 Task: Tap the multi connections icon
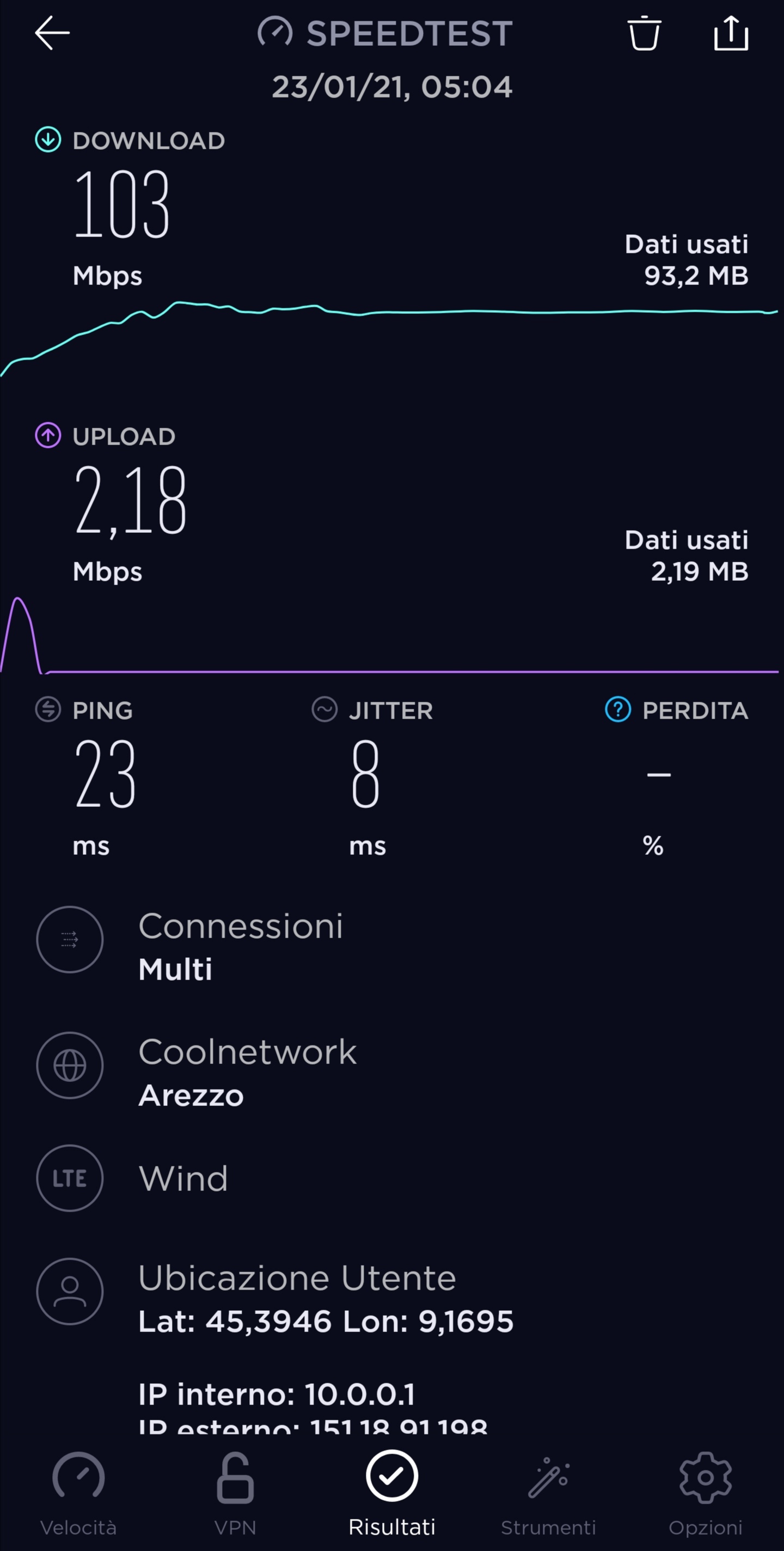70,939
